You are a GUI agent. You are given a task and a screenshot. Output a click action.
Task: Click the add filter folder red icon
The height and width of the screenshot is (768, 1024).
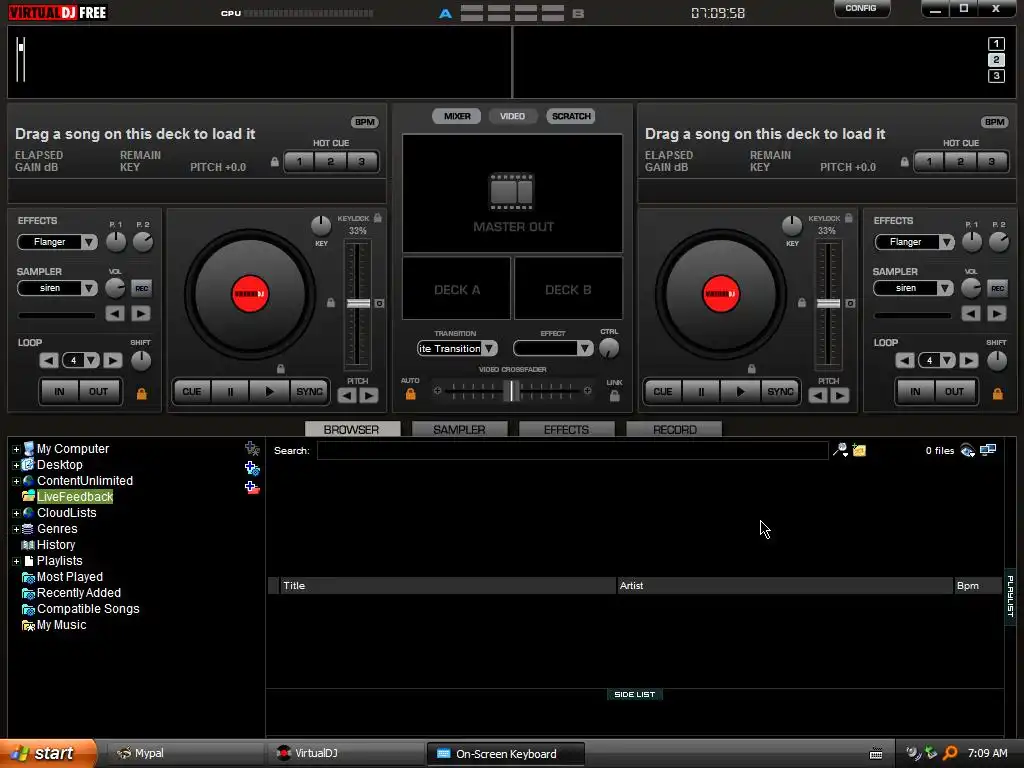pos(252,487)
